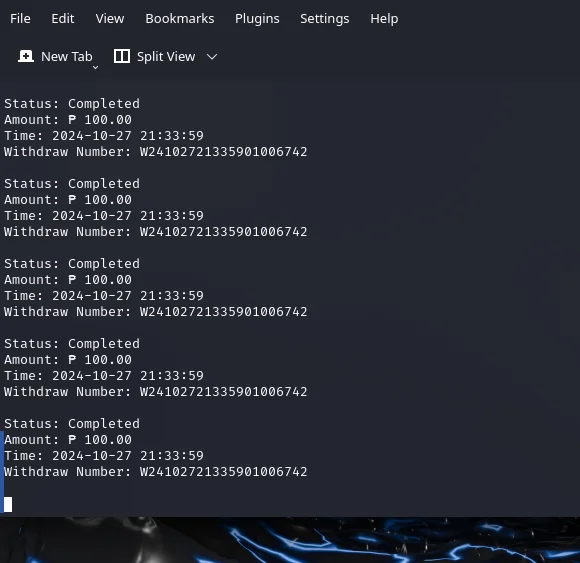Open the Edit menu
Image resolution: width=580 pixels, height=563 pixels.
pyautogui.click(x=63, y=18)
